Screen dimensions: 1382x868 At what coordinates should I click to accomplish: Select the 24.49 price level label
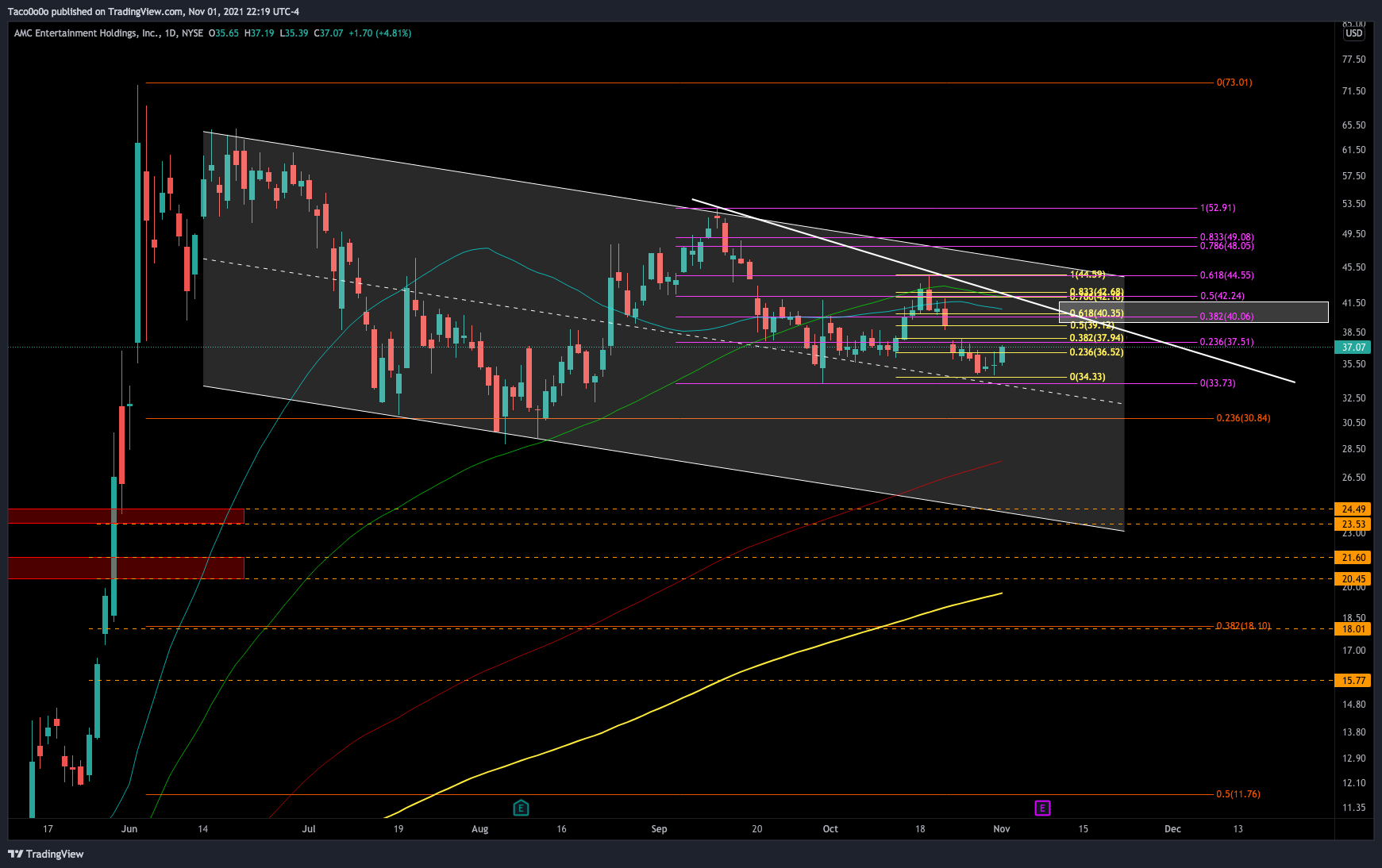coord(1354,509)
